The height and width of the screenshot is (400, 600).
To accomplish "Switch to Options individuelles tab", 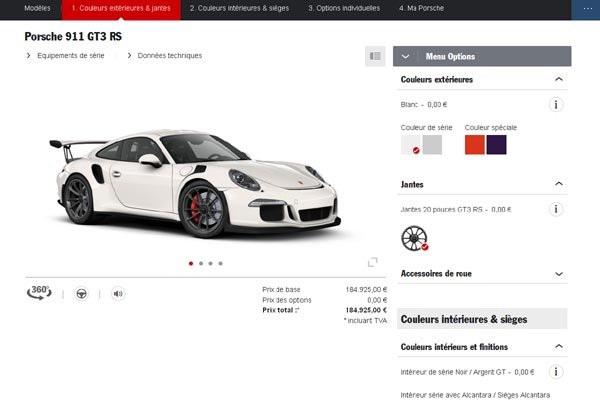I will (344, 8).
